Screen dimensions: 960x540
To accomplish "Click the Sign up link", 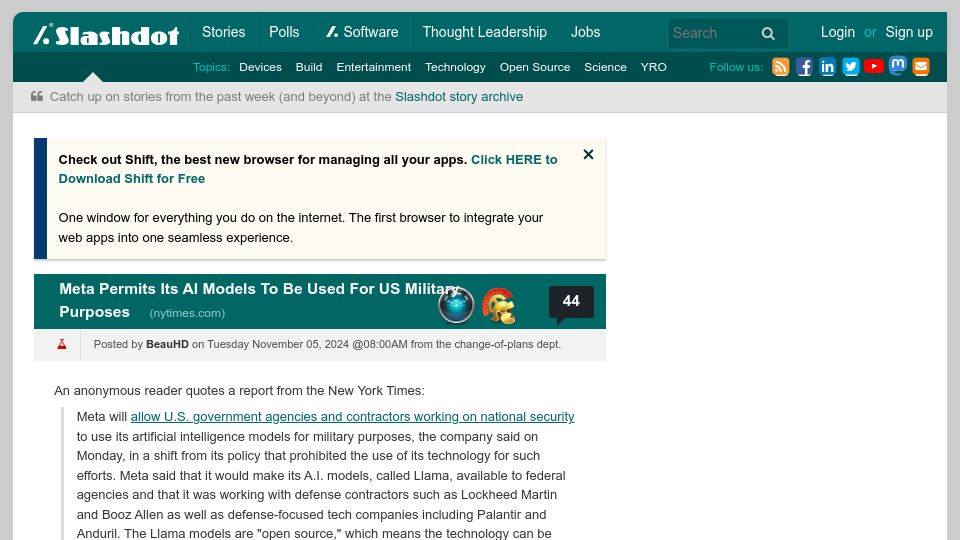I will pyautogui.click(x=909, y=32).
